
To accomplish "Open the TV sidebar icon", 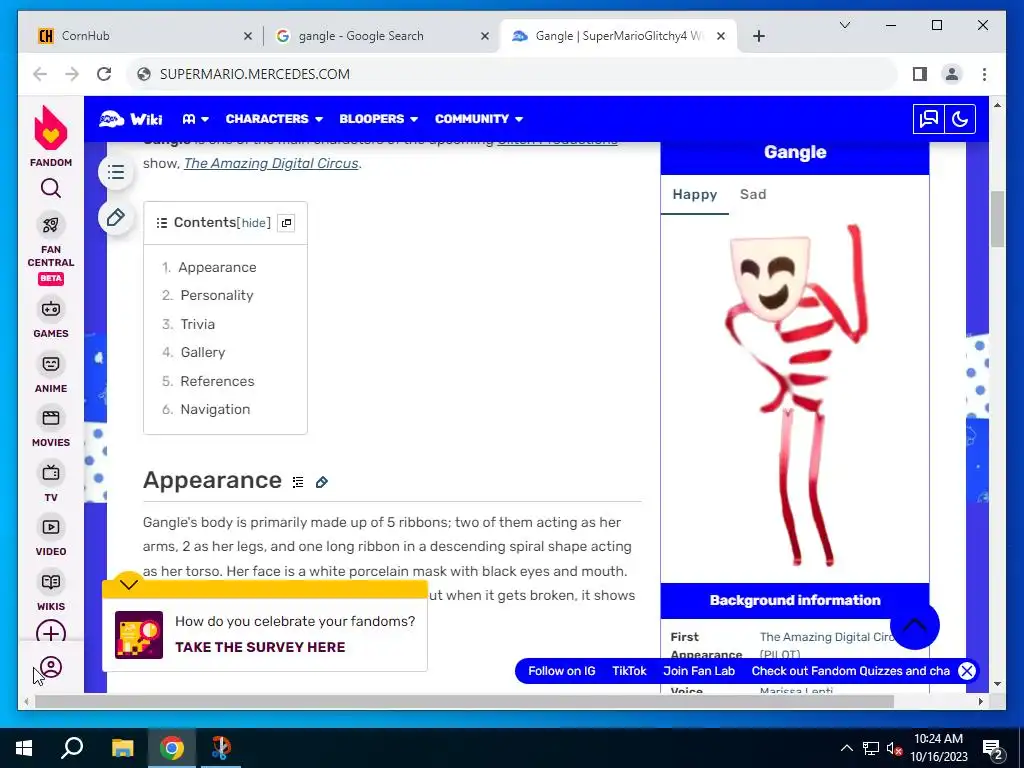I will point(51,472).
